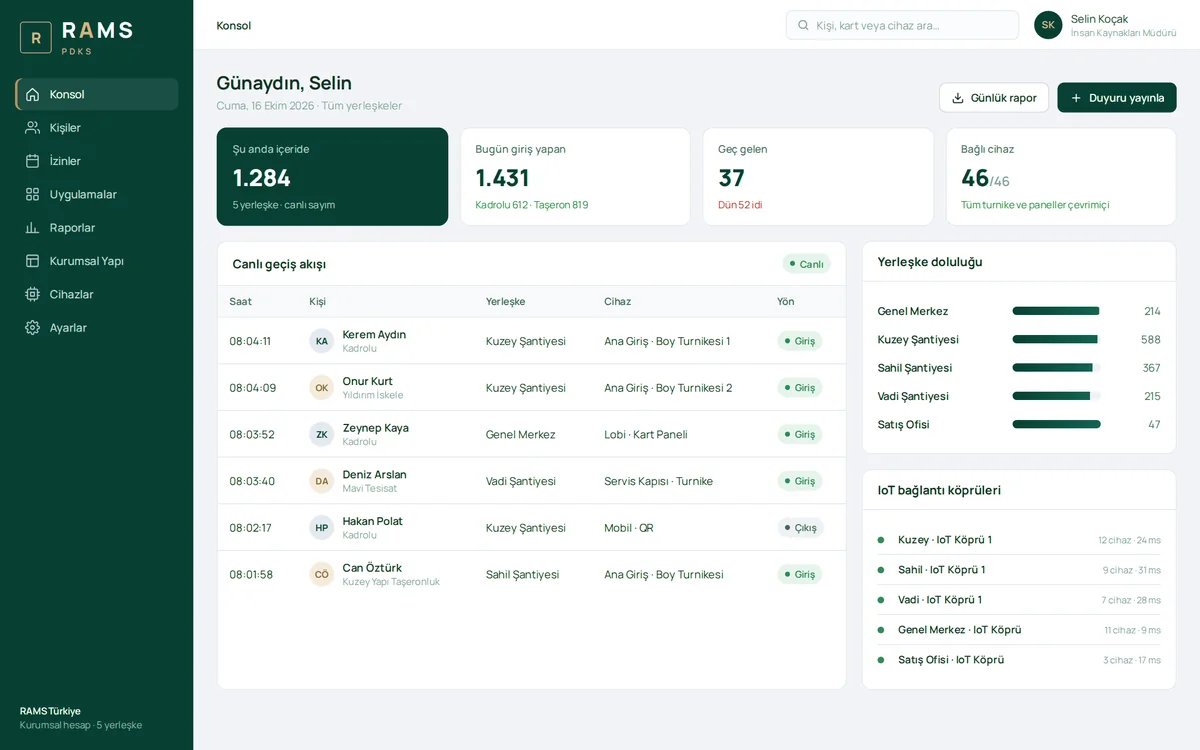Click Hakan Polat's HP avatar
This screenshot has width=1200, height=750.
(322, 528)
